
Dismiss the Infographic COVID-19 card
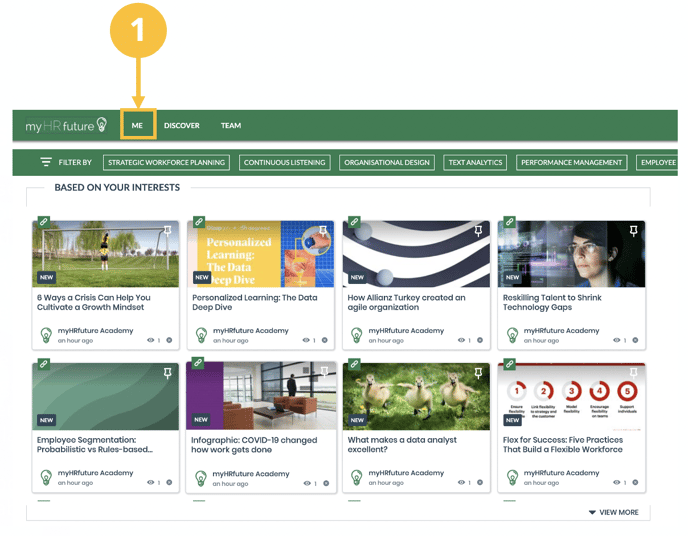click(325, 483)
